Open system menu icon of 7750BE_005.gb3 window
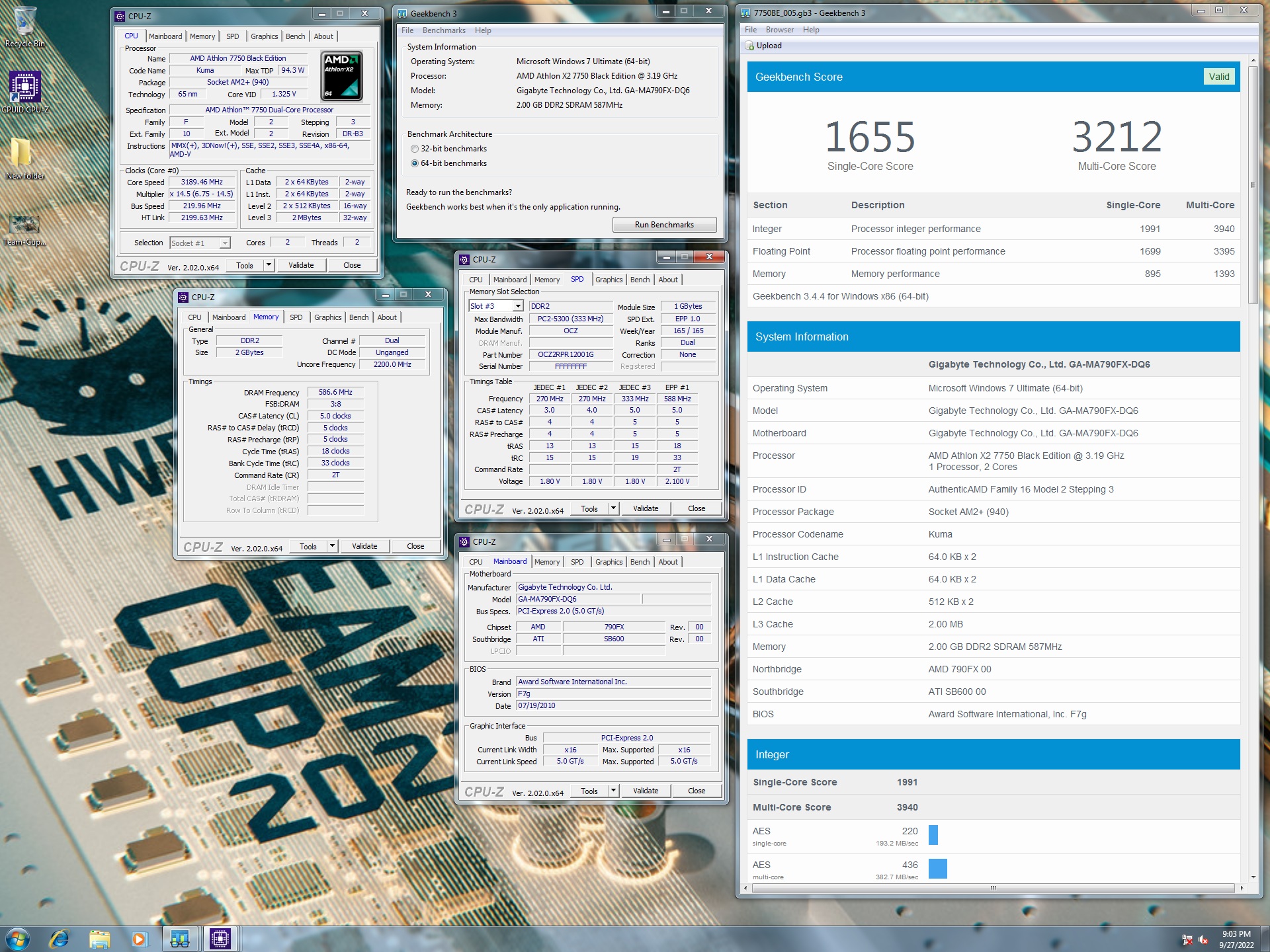This screenshot has height=952, width=1270. click(x=745, y=13)
